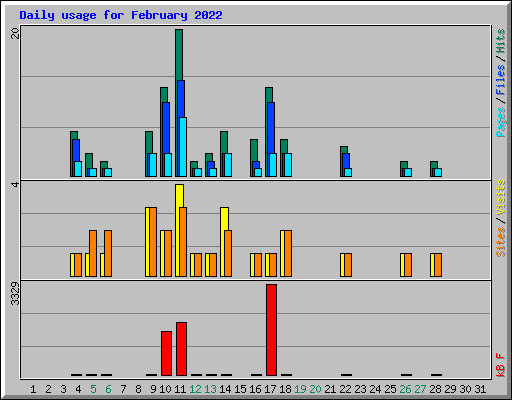Click green weekend day label '20'

pyautogui.click(x=315, y=389)
